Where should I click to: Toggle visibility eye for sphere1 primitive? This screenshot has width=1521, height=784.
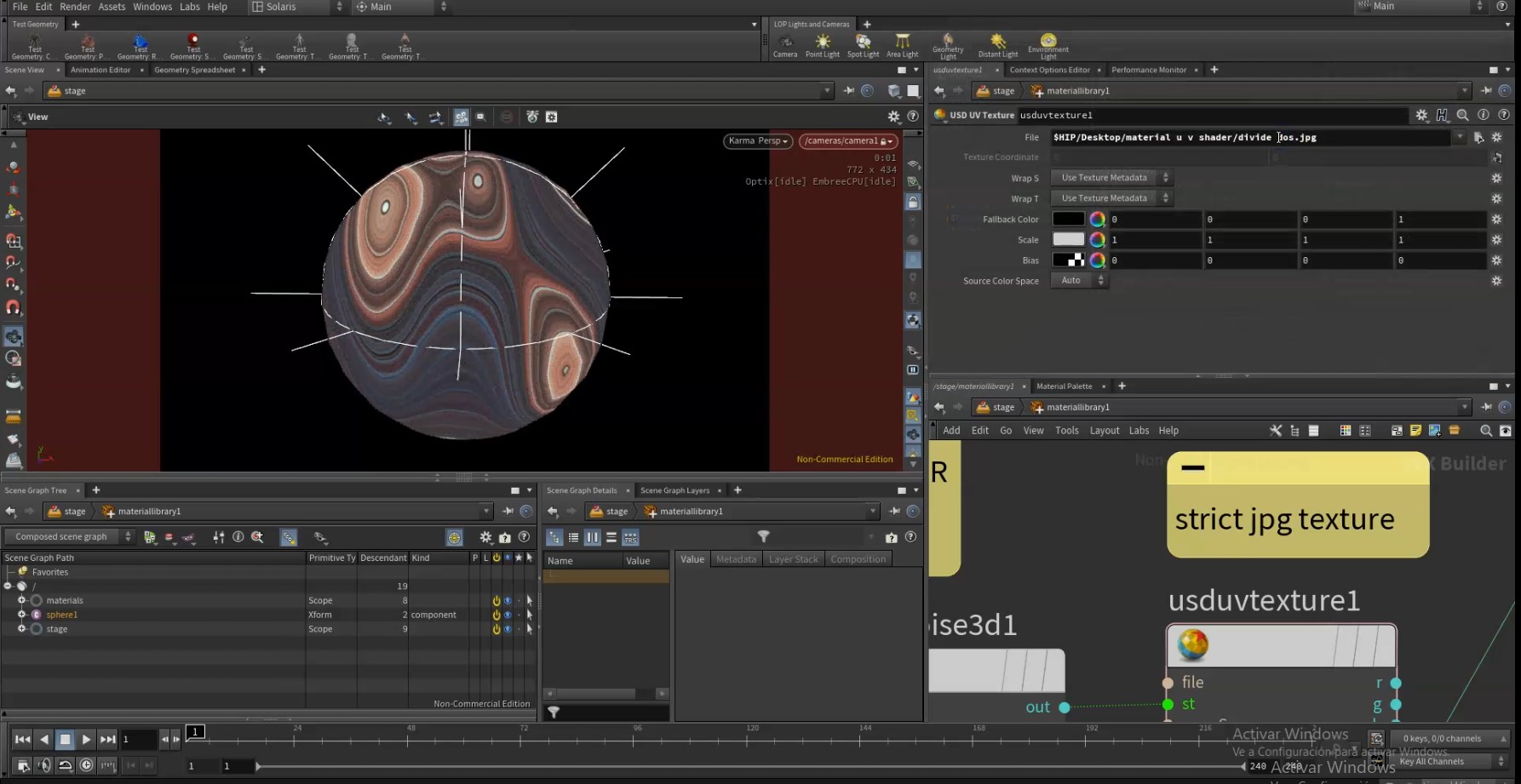coord(508,615)
